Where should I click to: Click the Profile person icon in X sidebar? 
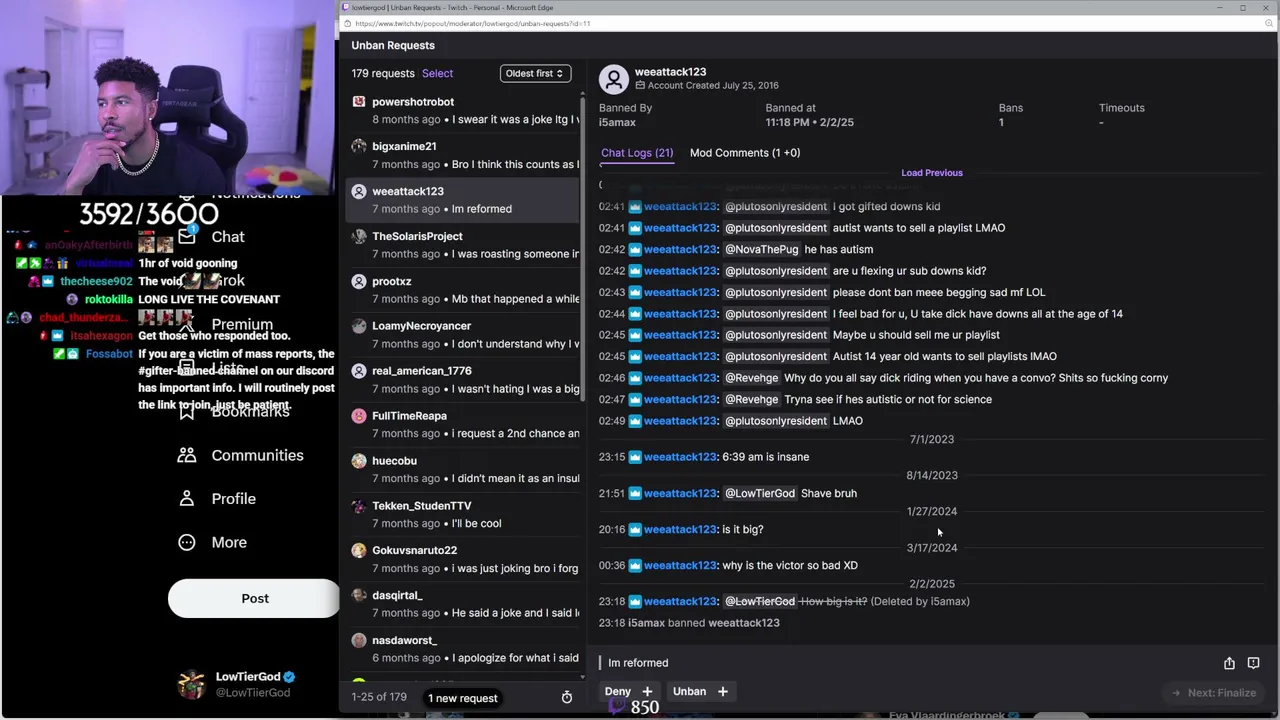click(x=187, y=498)
